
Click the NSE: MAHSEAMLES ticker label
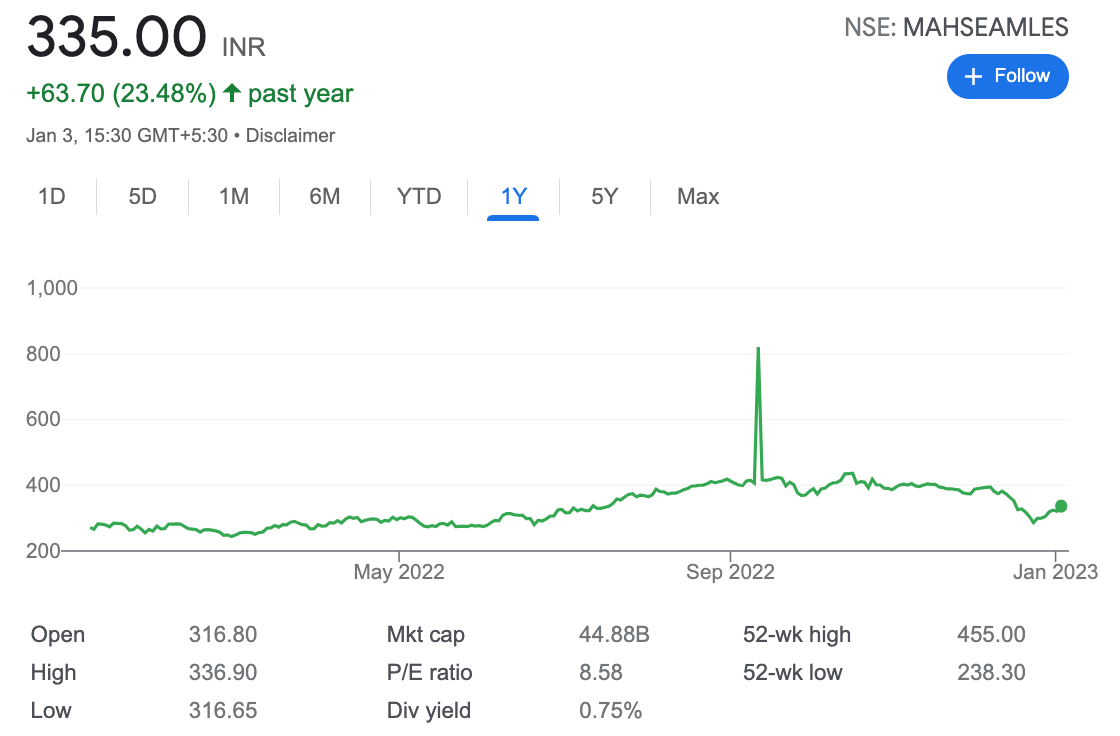click(x=956, y=28)
